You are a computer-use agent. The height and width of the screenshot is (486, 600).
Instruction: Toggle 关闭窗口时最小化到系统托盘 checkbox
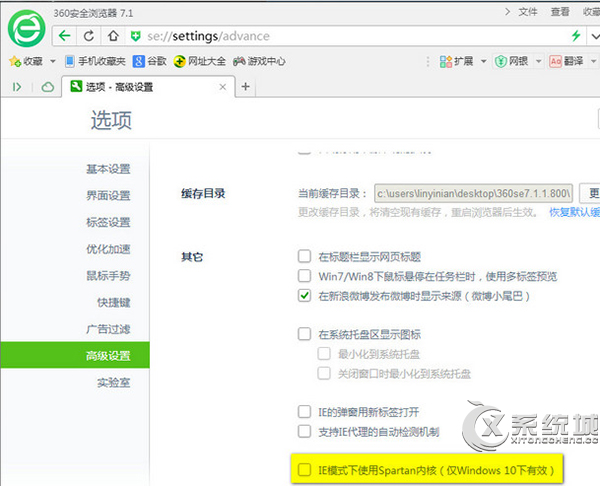324,373
